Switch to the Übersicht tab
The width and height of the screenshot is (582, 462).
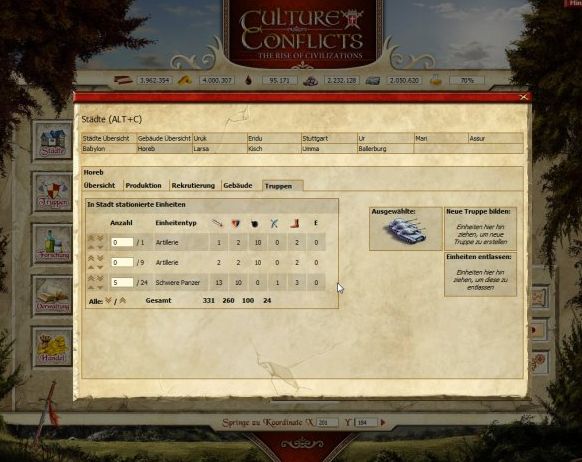coord(99,185)
